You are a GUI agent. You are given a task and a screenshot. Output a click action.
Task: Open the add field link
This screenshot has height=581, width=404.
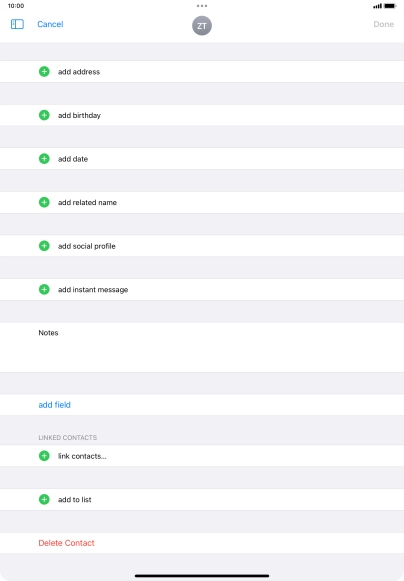click(54, 405)
